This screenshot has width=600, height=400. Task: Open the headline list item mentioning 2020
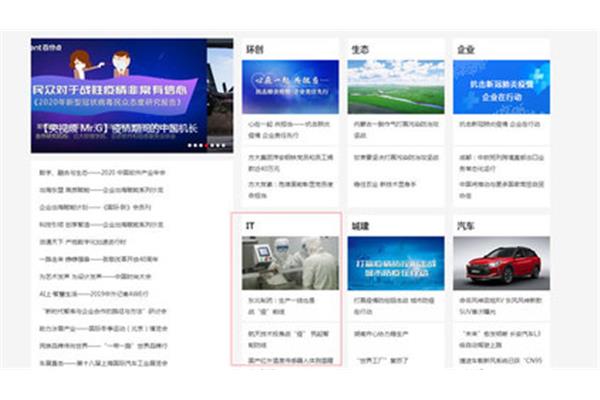tap(102, 173)
